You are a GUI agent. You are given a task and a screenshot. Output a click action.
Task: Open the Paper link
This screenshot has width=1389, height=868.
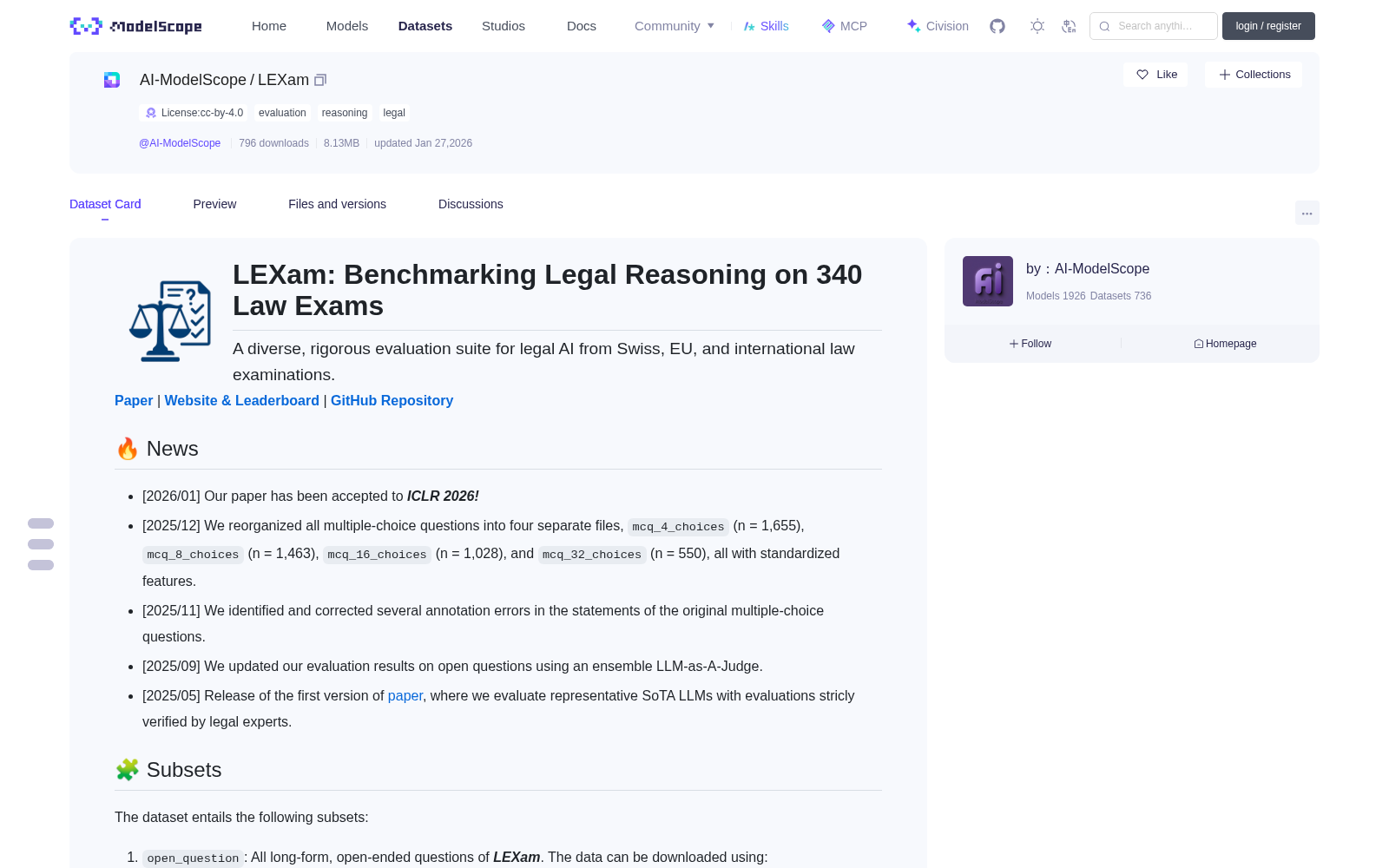(x=134, y=400)
